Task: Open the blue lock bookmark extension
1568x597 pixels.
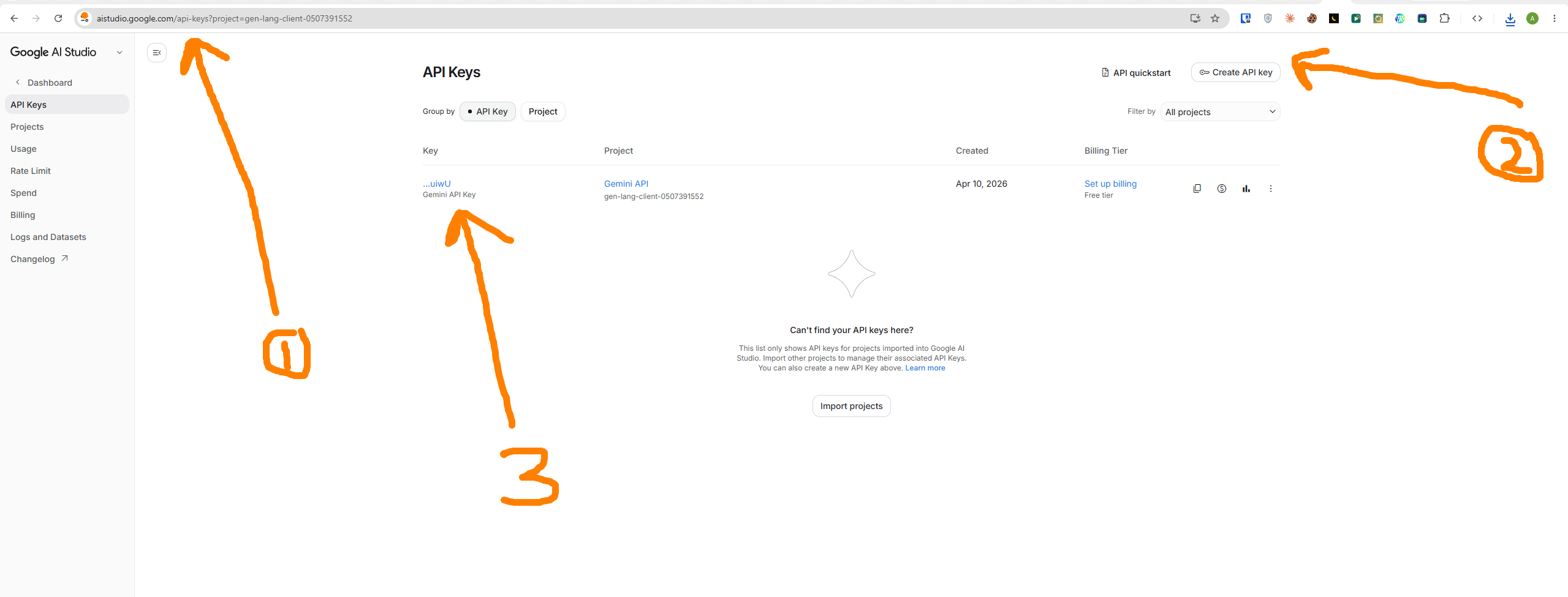Action: [x=1245, y=18]
